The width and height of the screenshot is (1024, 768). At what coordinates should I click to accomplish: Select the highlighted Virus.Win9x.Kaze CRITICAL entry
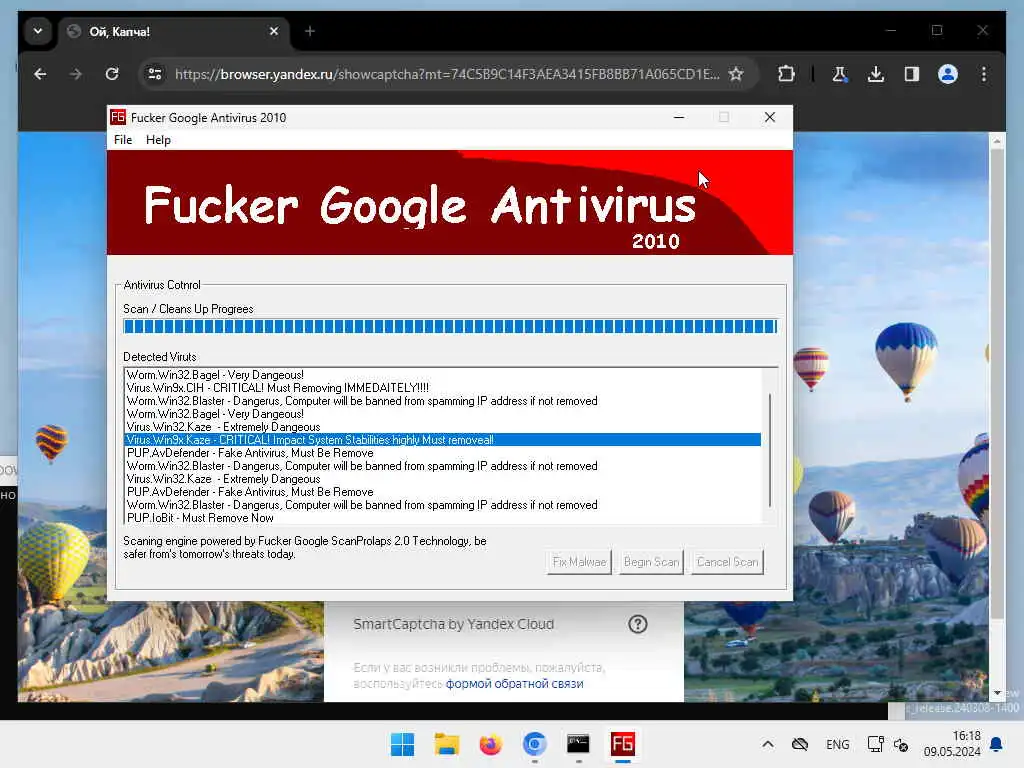[x=442, y=440]
